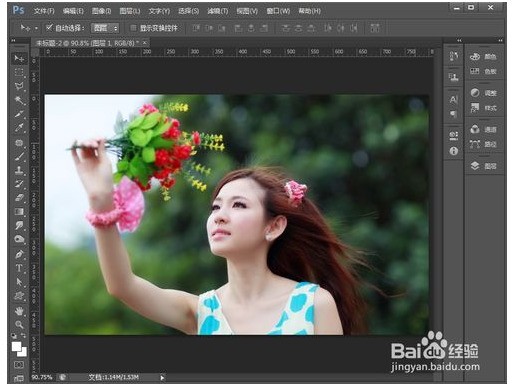Open the 色板 (Swatches) panel button
512x388 pixels.
click(x=484, y=71)
